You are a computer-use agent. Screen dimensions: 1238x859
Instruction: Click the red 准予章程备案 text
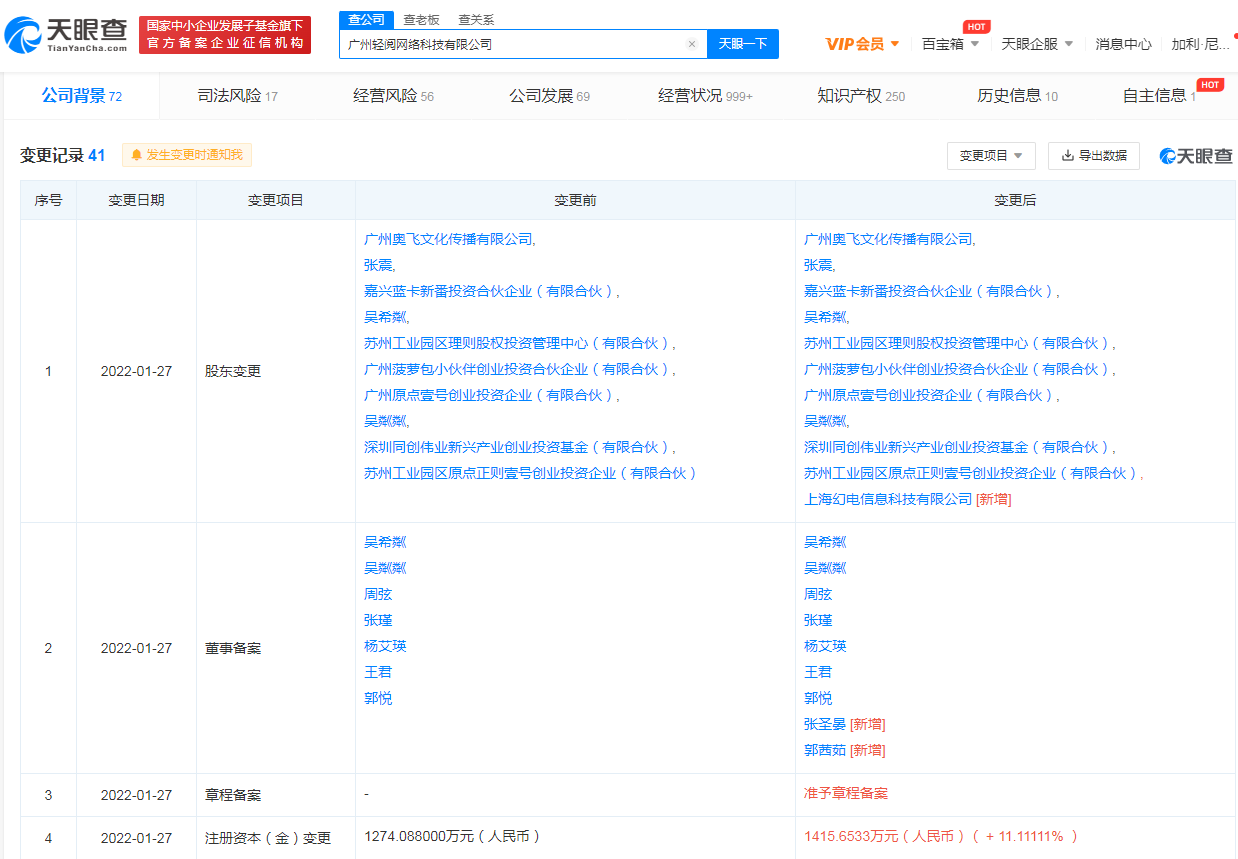pos(846,793)
